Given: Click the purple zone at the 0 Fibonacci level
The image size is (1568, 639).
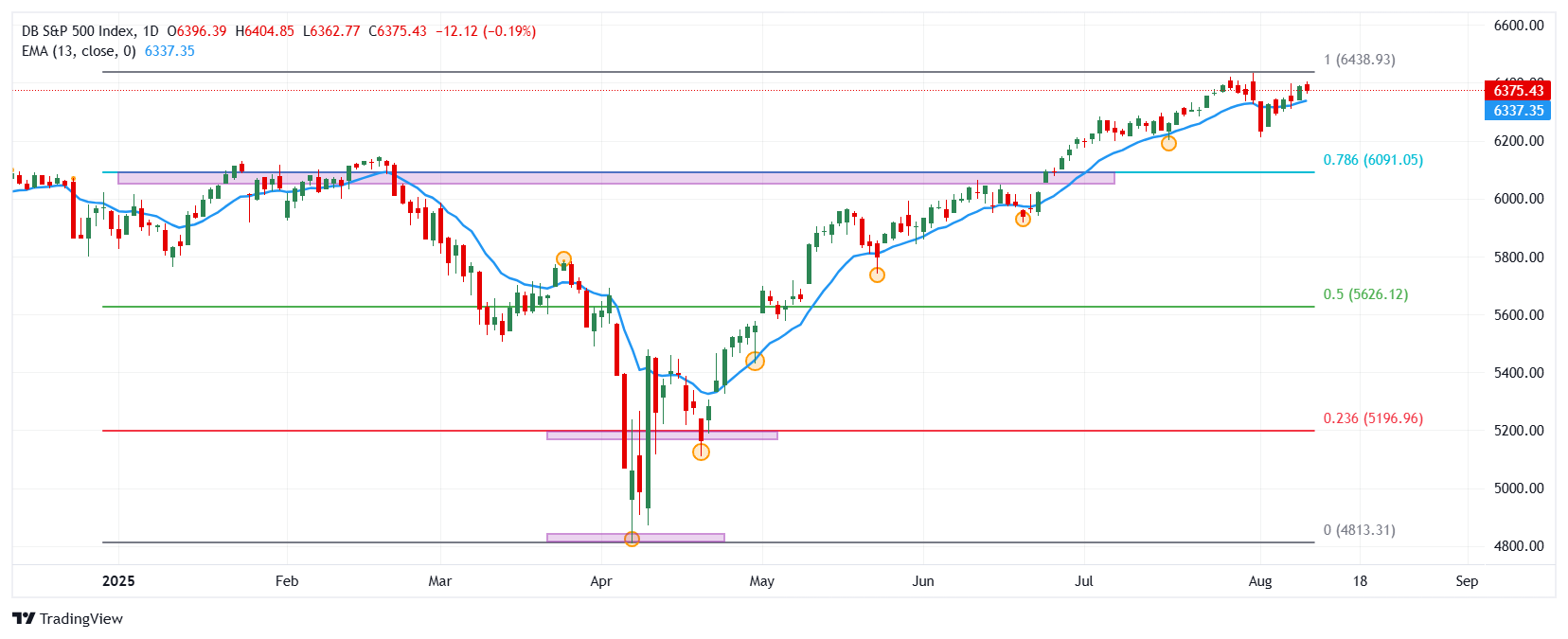Looking at the screenshot, I should [x=635, y=538].
